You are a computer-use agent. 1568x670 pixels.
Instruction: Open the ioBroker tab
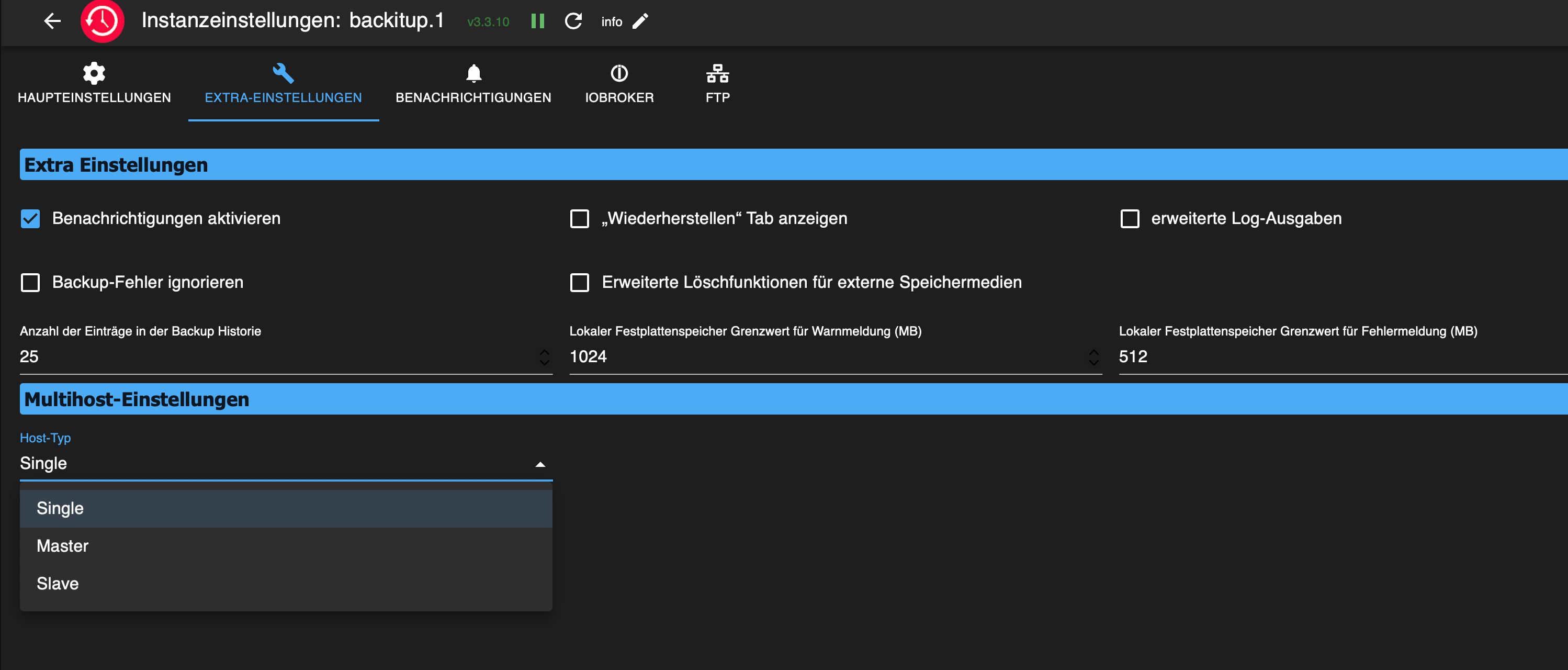pyautogui.click(x=618, y=85)
